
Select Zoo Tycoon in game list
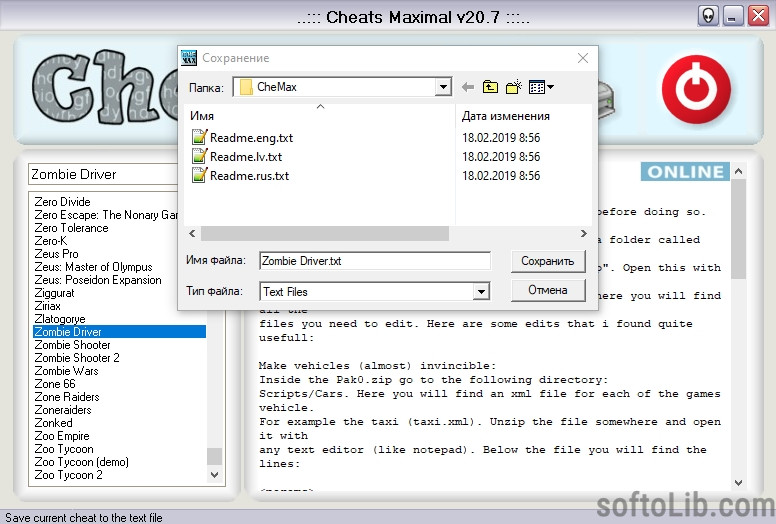click(x=64, y=449)
